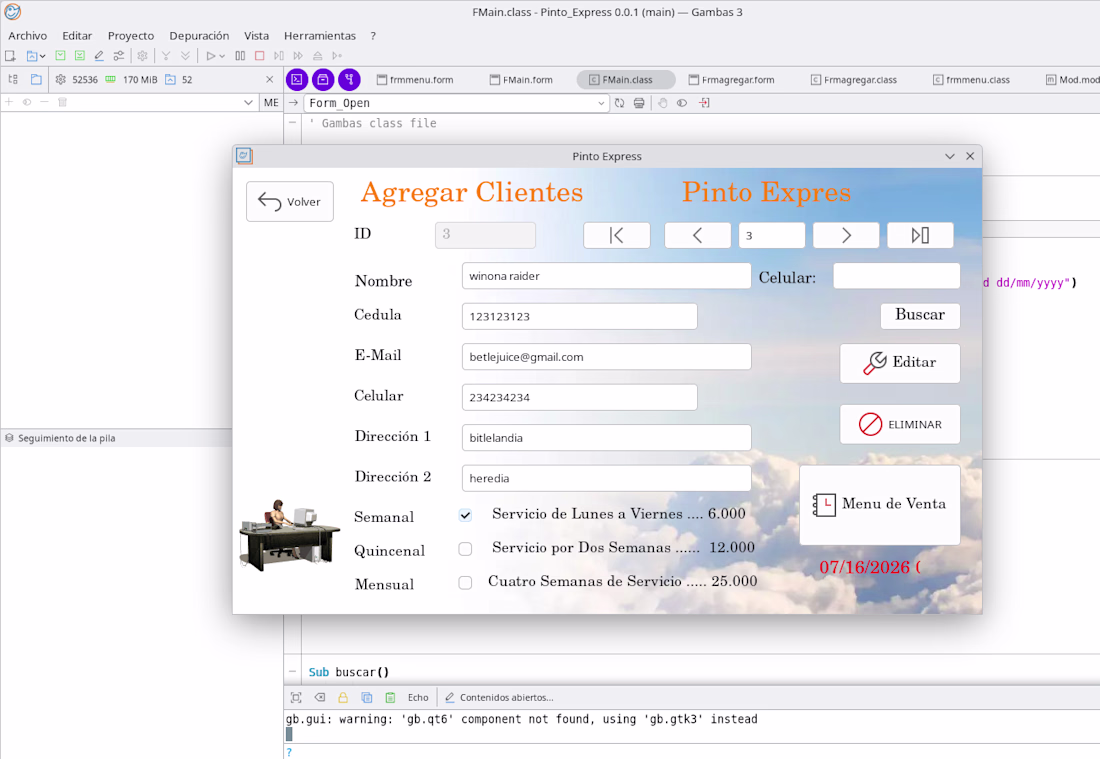
Task: Open the Proyecto menu
Action: click(x=130, y=36)
